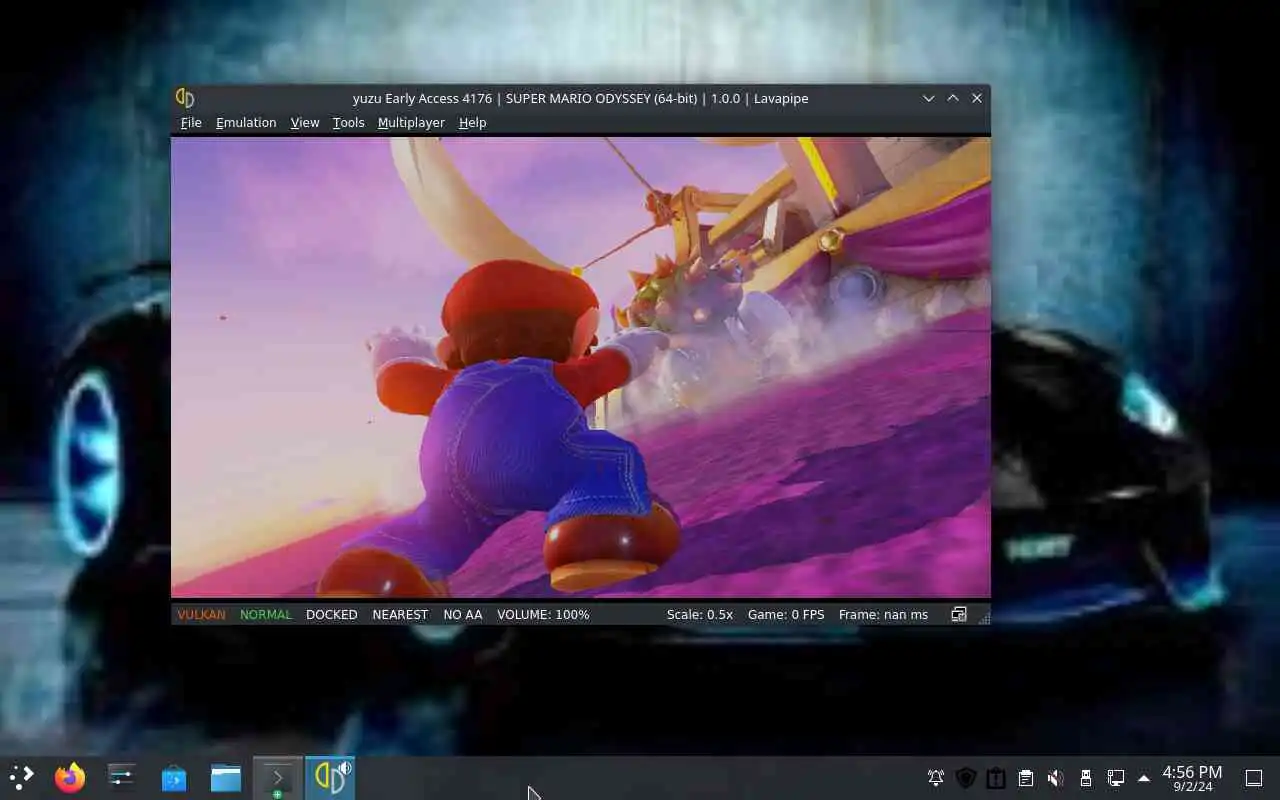Click the Frame: nan ms status label
The height and width of the screenshot is (800, 1280).
(x=883, y=614)
